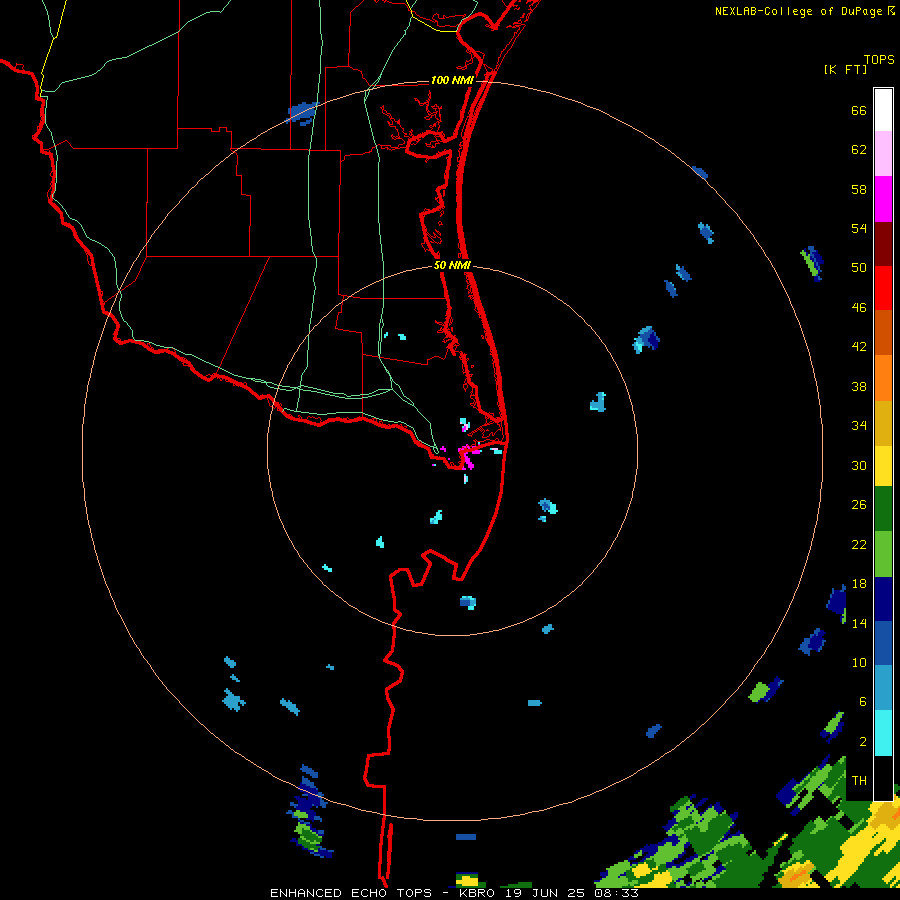Click the legend value '26'
This screenshot has height=900, width=900.
tap(859, 505)
